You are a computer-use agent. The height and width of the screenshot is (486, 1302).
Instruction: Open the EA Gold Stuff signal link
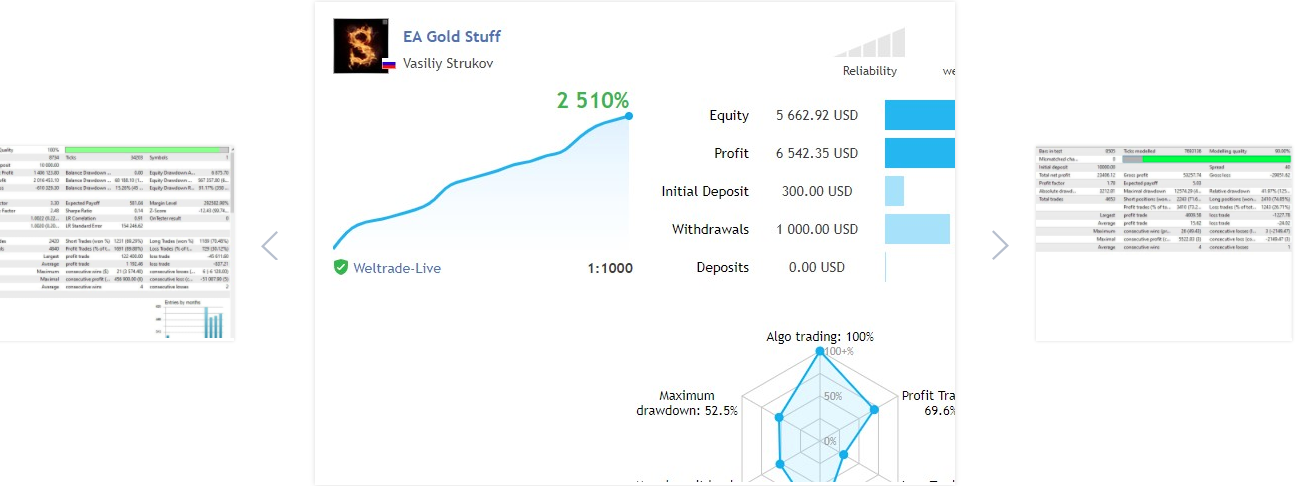pyautogui.click(x=452, y=37)
